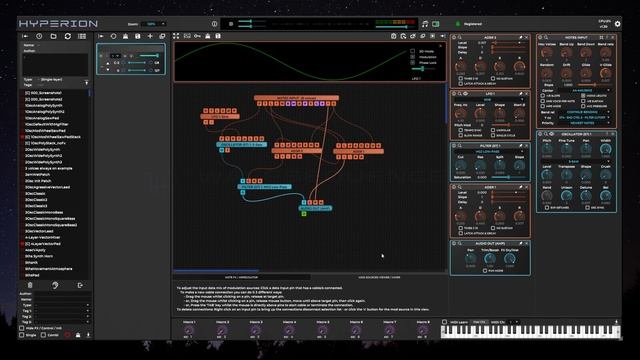
Task: Toggle the Single checkbox
Action: (22, 335)
